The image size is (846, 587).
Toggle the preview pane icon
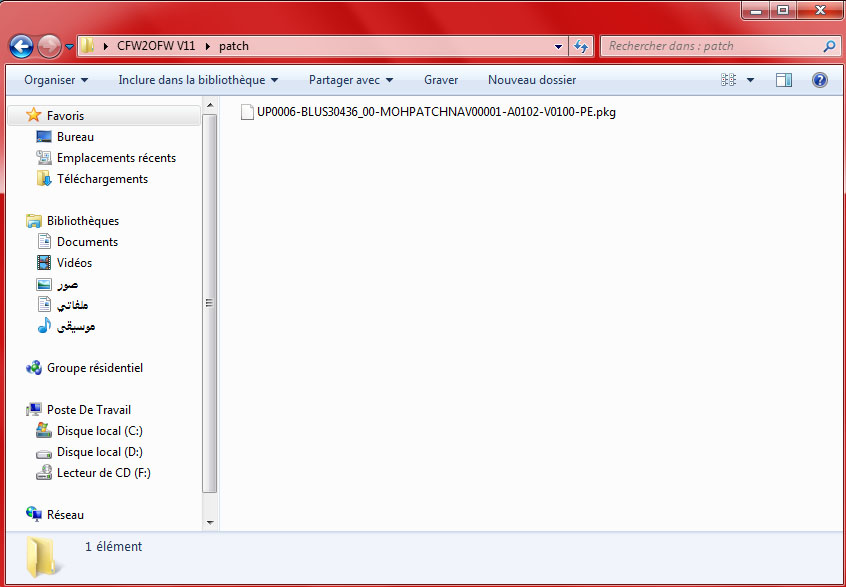[784, 80]
